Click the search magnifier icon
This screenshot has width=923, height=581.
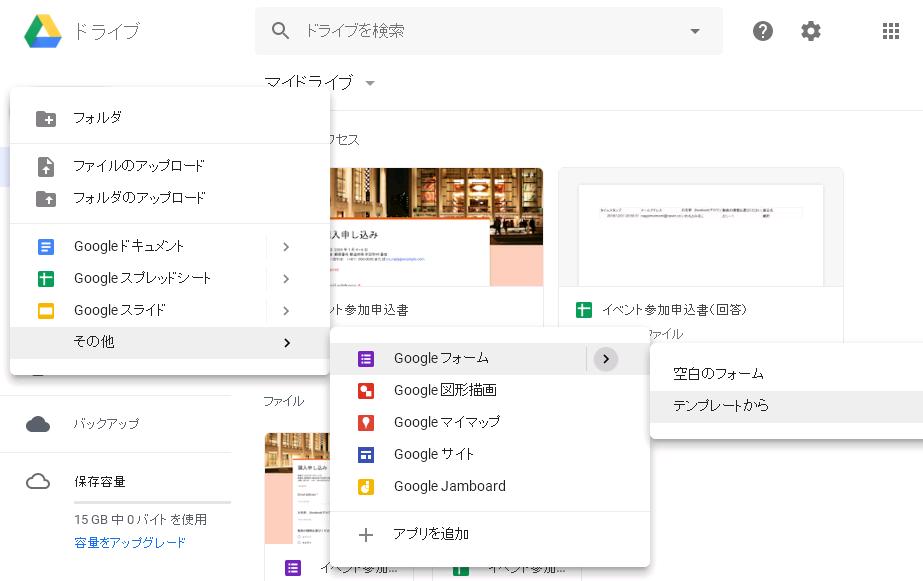[x=280, y=31]
